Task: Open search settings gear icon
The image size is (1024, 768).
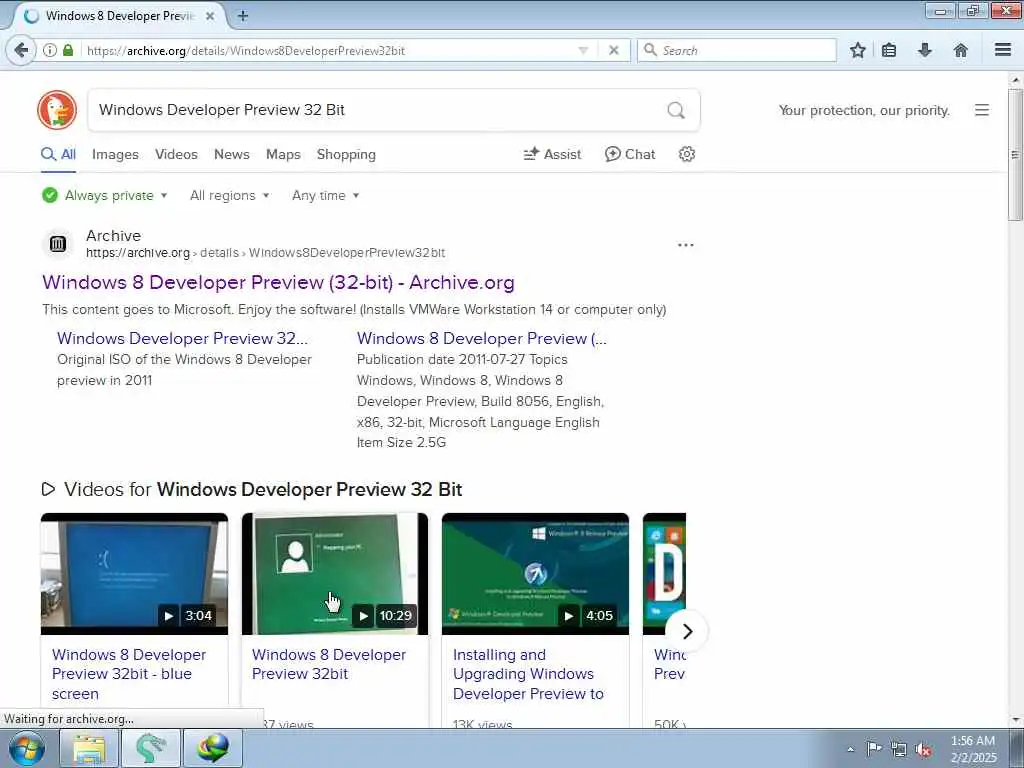Action: coord(686,154)
